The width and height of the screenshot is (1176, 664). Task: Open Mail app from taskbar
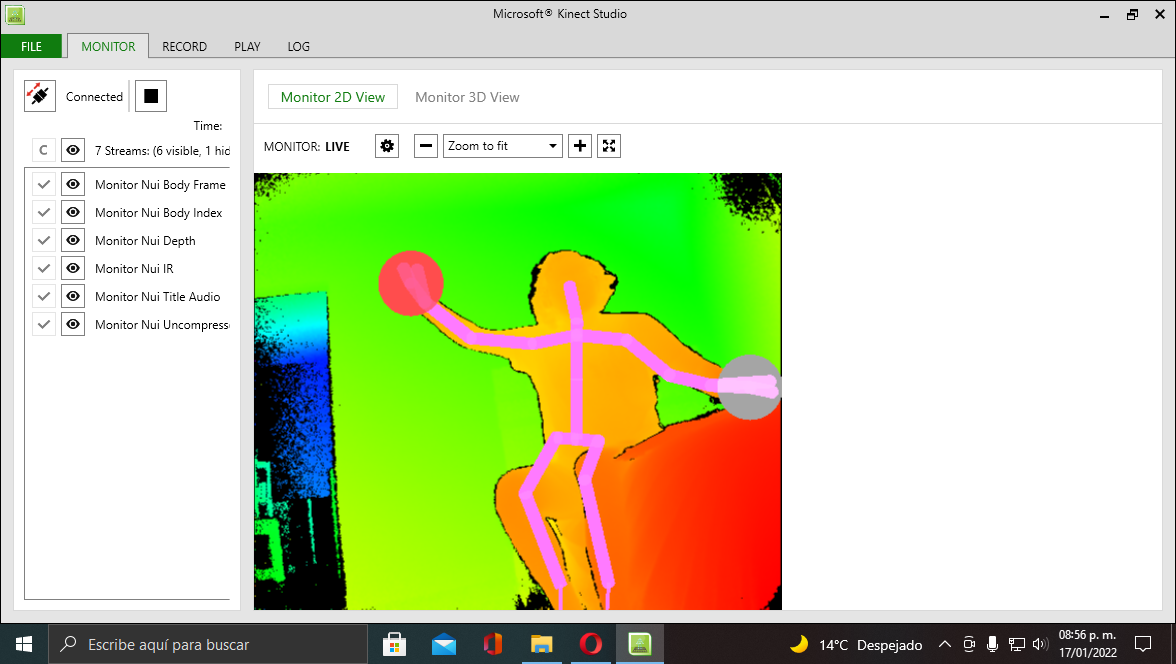[443, 644]
